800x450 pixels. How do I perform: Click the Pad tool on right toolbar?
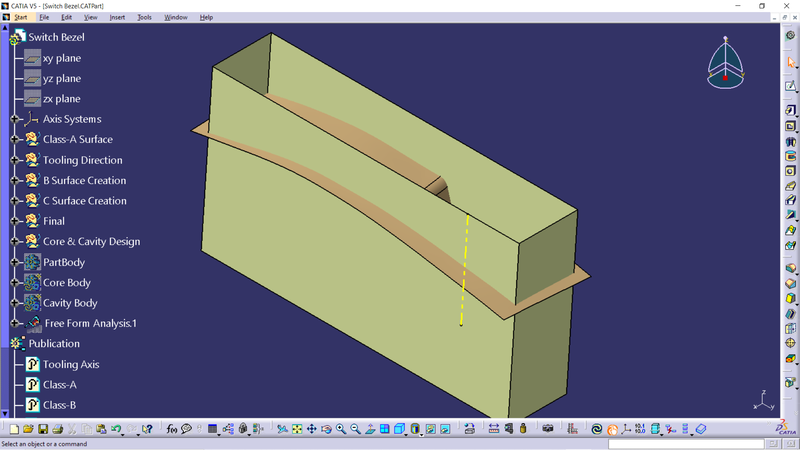pyautogui.click(x=790, y=110)
